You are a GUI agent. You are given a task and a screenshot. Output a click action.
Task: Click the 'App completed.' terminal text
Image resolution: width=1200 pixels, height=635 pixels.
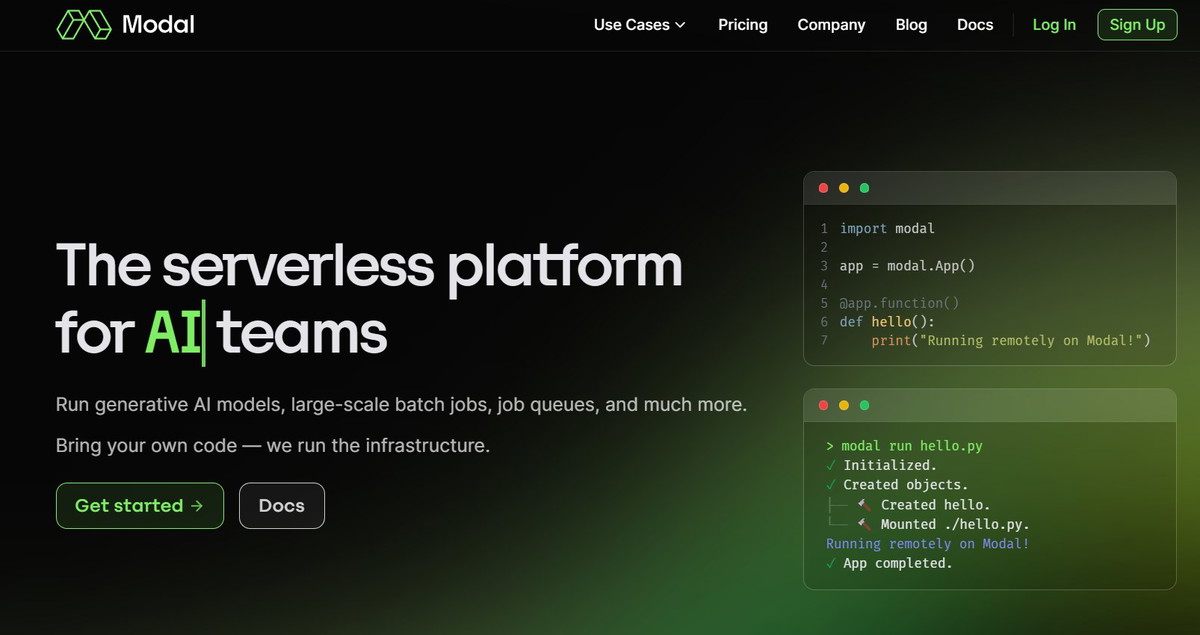(898, 563)
